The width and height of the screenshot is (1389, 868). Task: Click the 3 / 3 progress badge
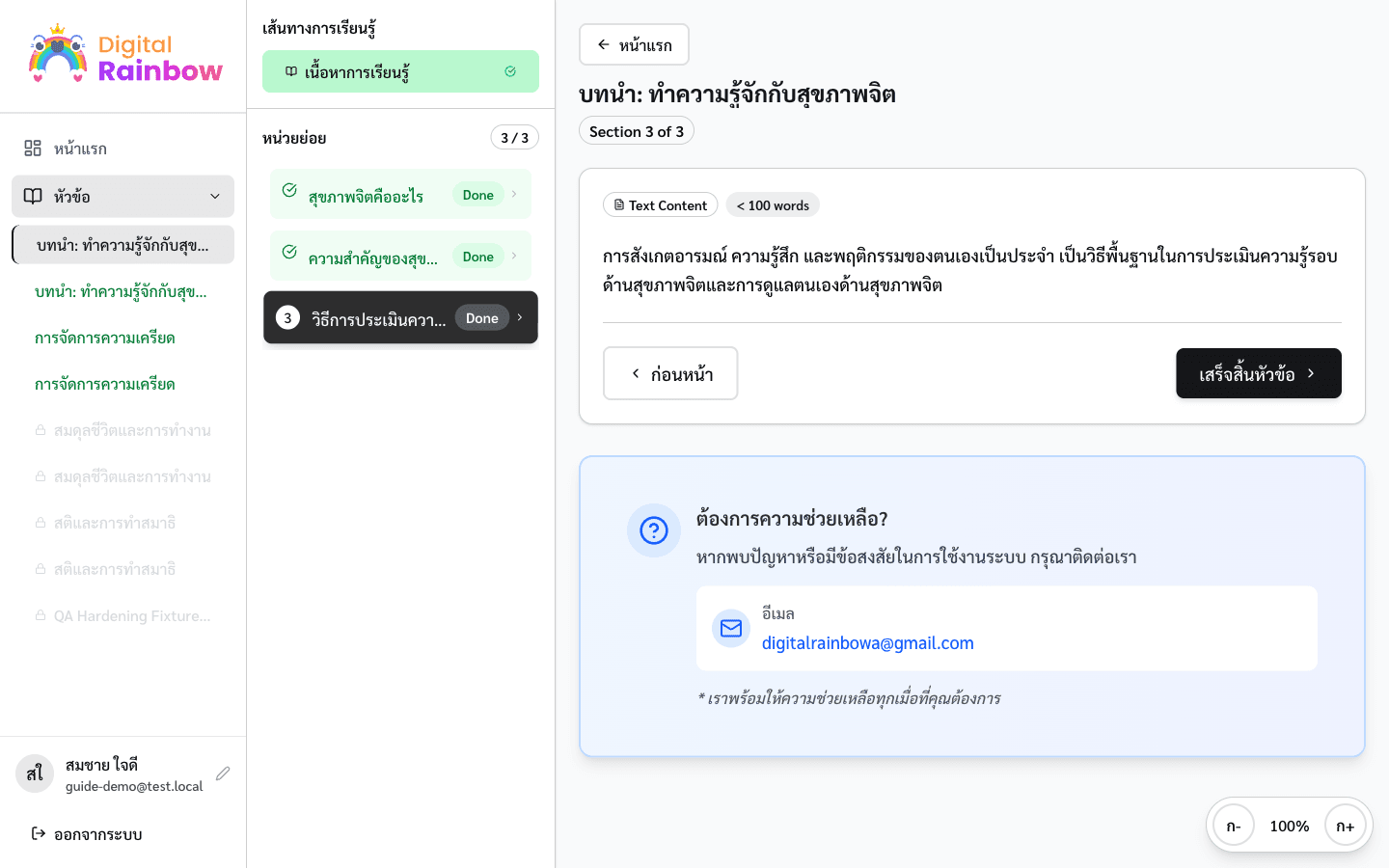click(514, 138)
